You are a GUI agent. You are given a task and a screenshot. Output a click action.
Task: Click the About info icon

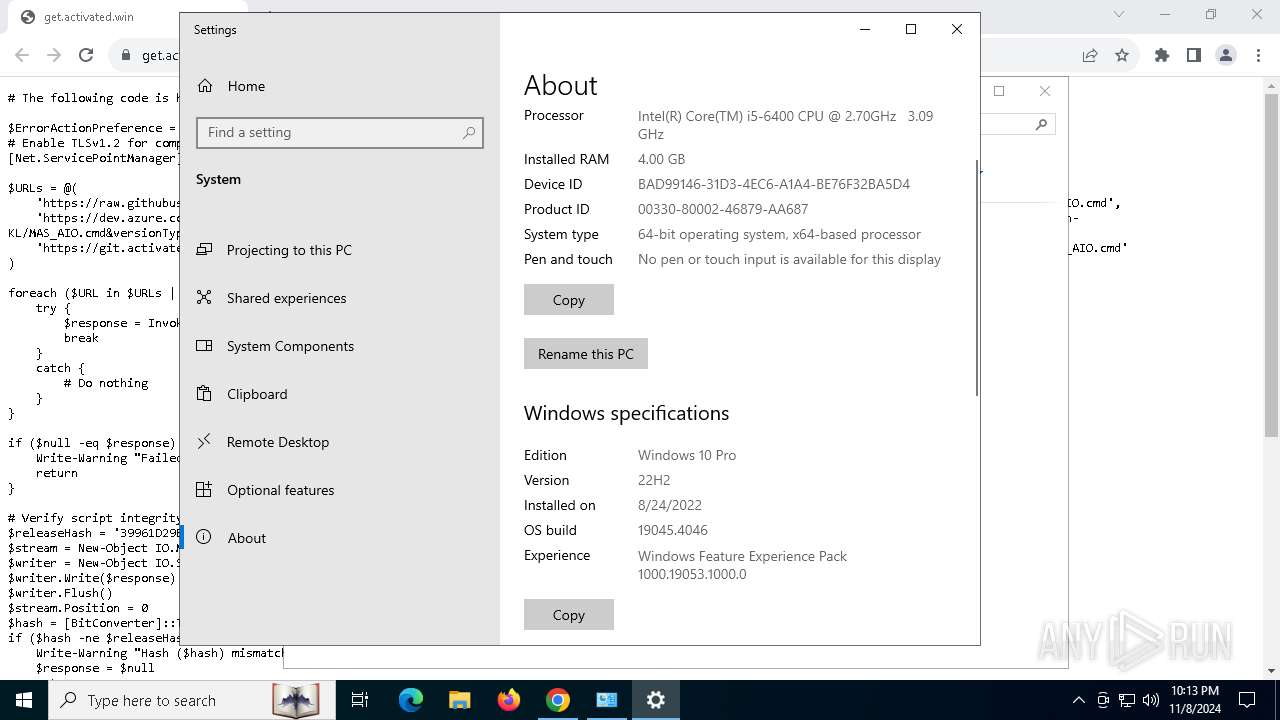pos(204,538)
